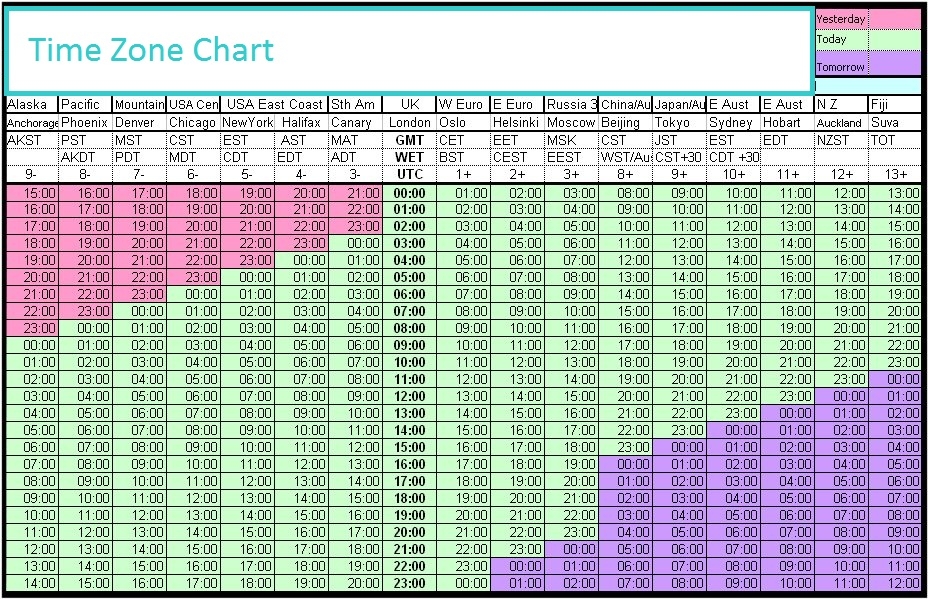Select the 9+ offset header under Tokyo
This screenshot has width=928, height=599.
pos(680,175)
